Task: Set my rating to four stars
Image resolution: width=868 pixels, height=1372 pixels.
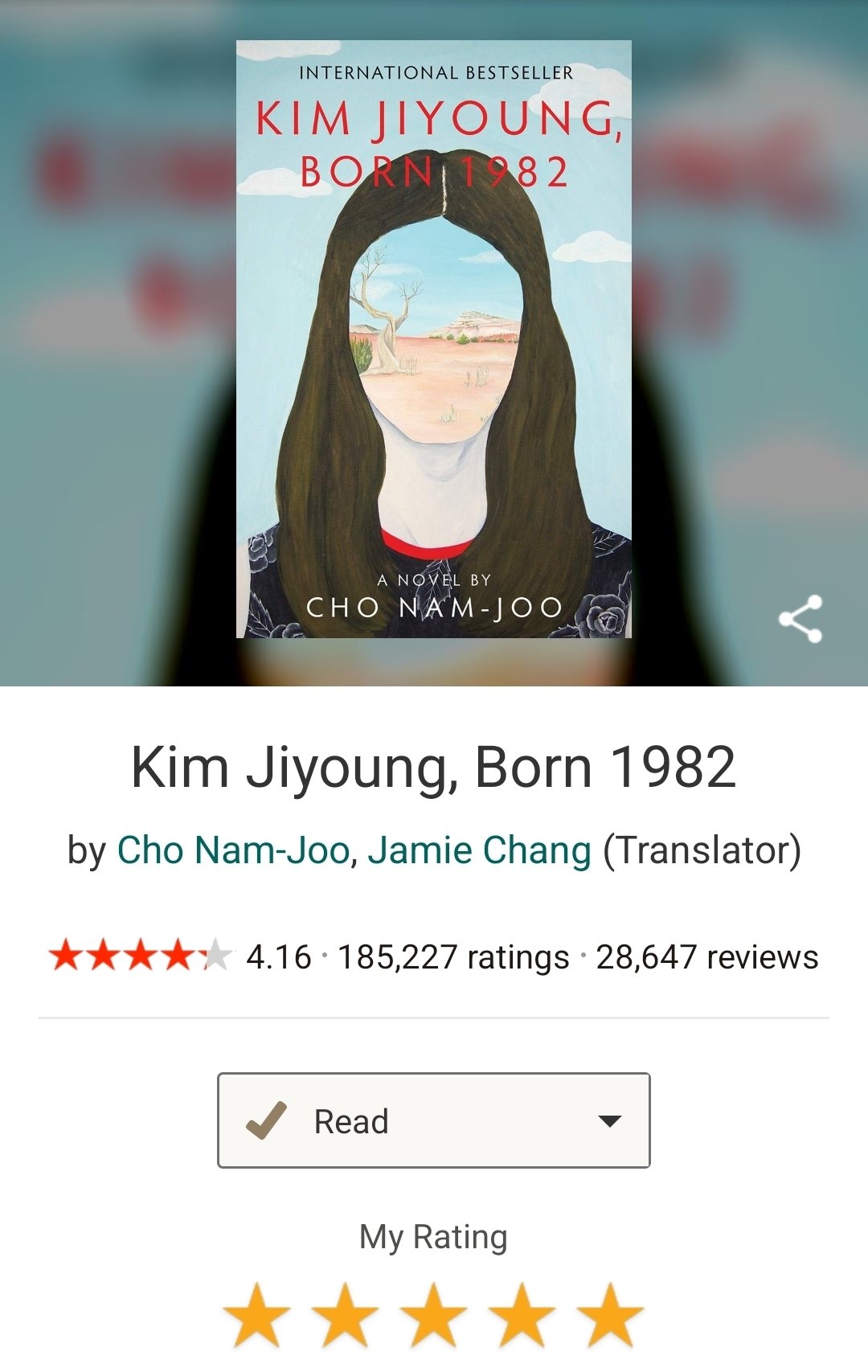Action: pos(522,1315)
